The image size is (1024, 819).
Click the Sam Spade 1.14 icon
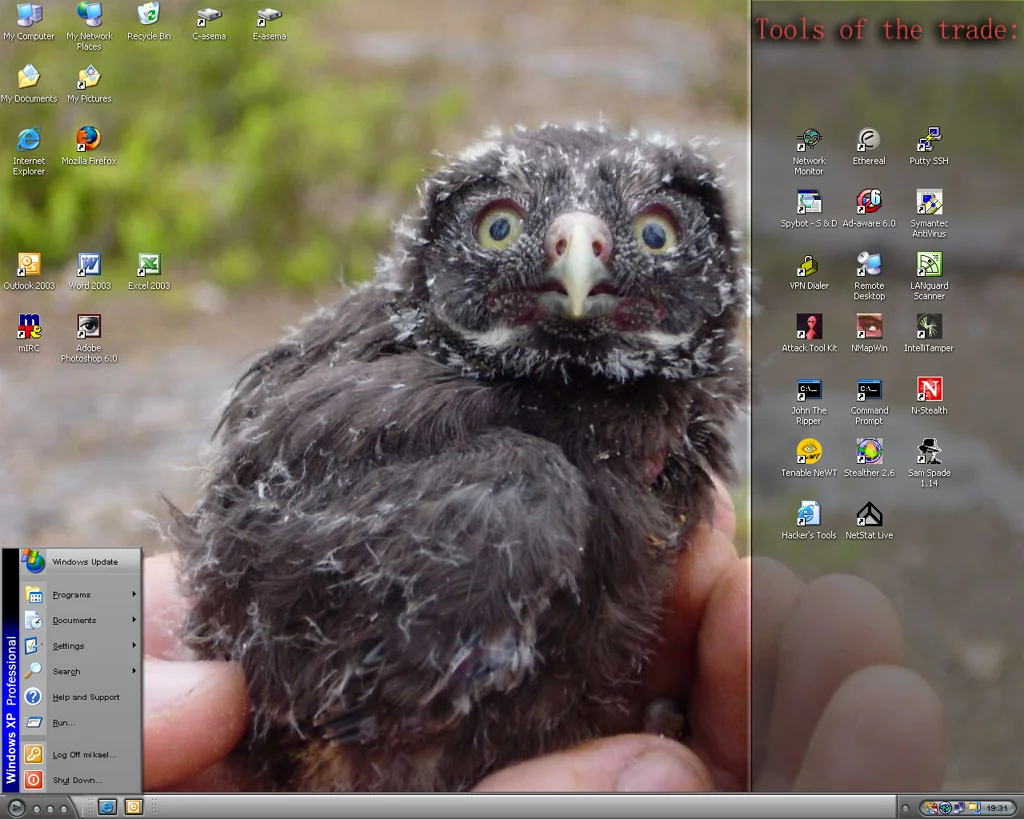929,452
